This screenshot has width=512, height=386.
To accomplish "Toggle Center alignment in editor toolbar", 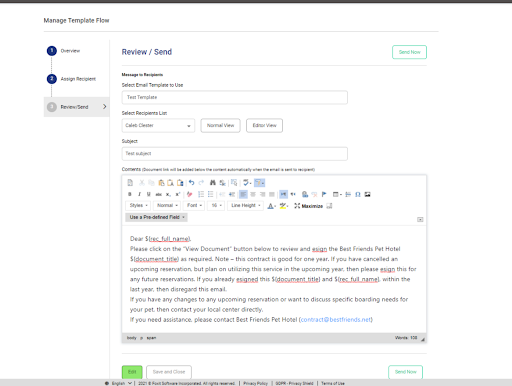I will [x=253, y=194].
